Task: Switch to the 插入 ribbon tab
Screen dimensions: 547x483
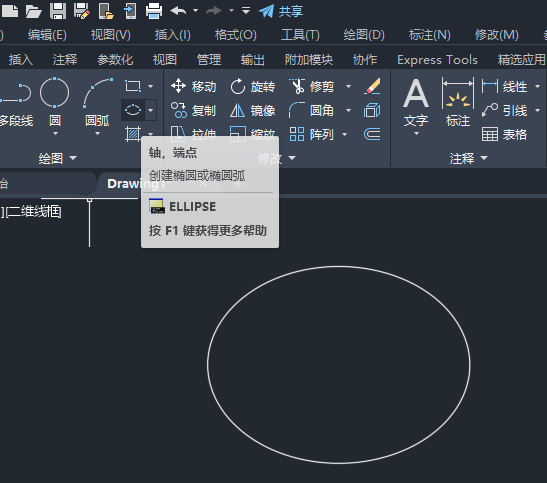Action: tap(21, 60)
